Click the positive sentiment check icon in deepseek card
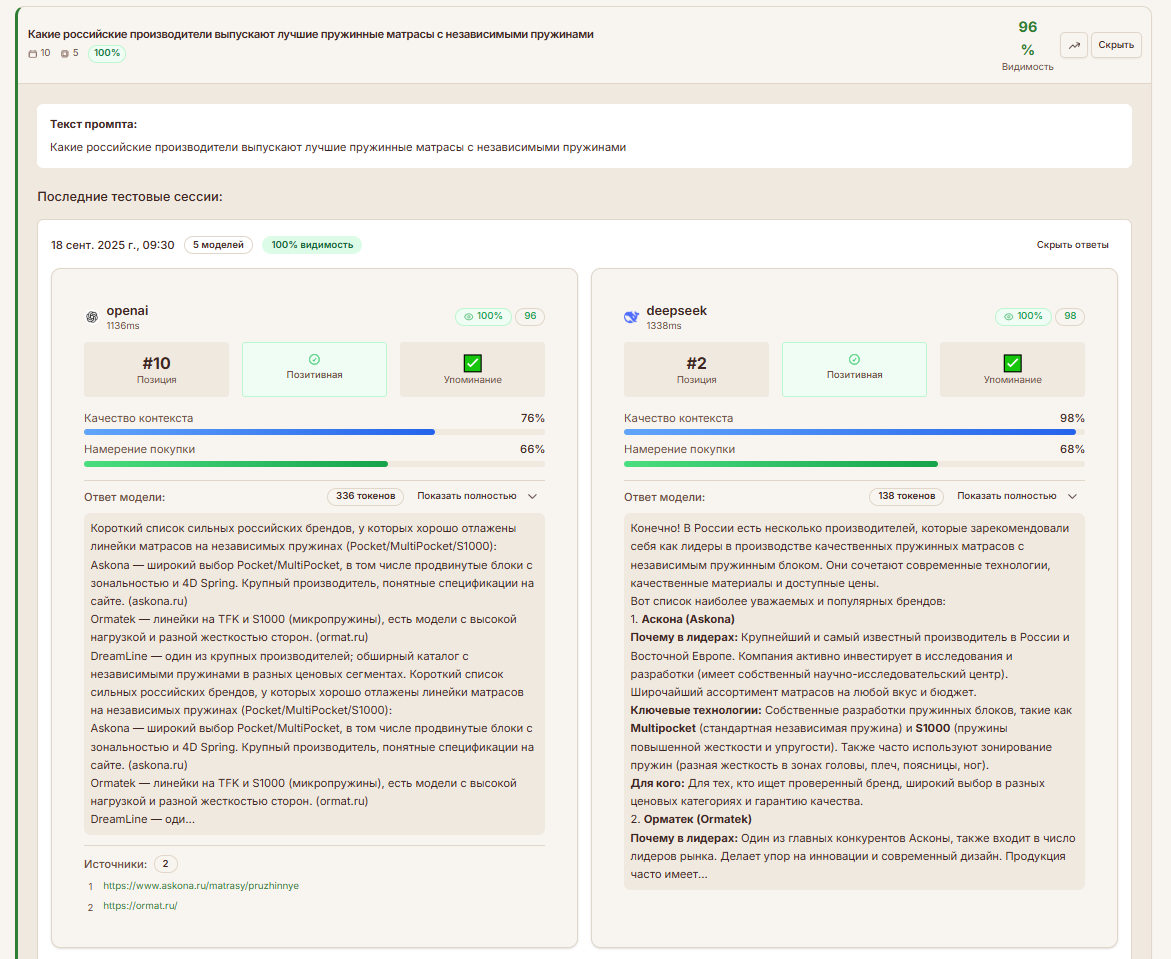The width and height of the screenshot is (1171, 959). [x=854, y=359]
